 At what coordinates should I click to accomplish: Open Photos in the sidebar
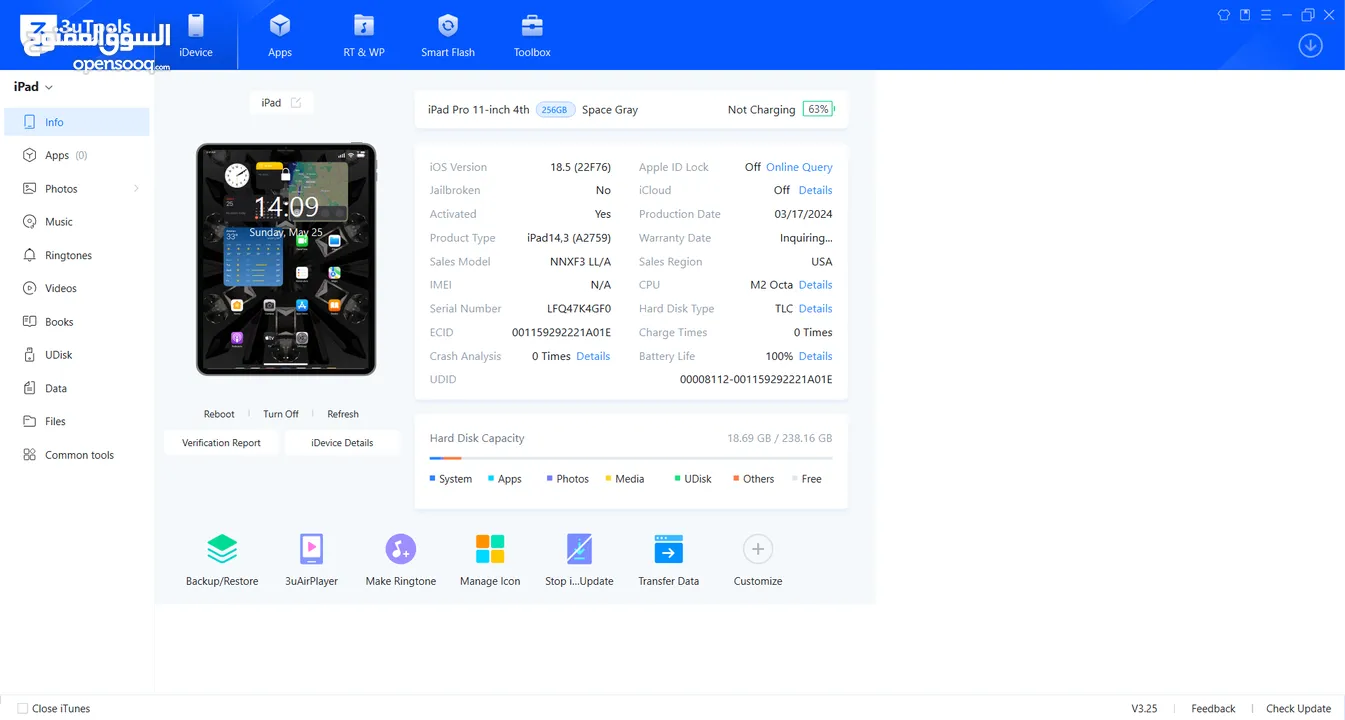(77, 189)
